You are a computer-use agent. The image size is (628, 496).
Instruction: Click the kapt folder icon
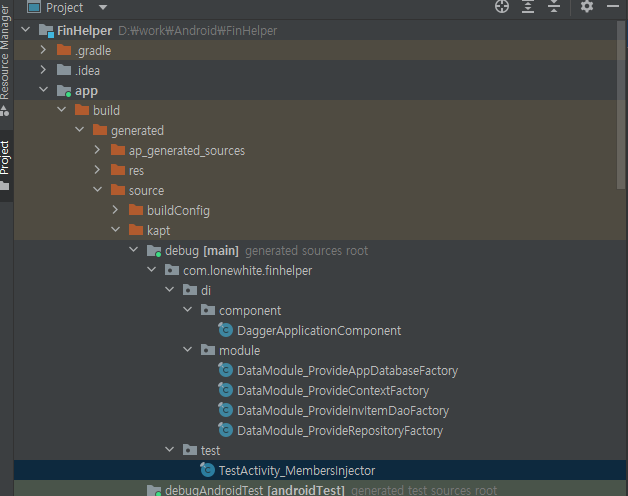(x=136, y=230)
